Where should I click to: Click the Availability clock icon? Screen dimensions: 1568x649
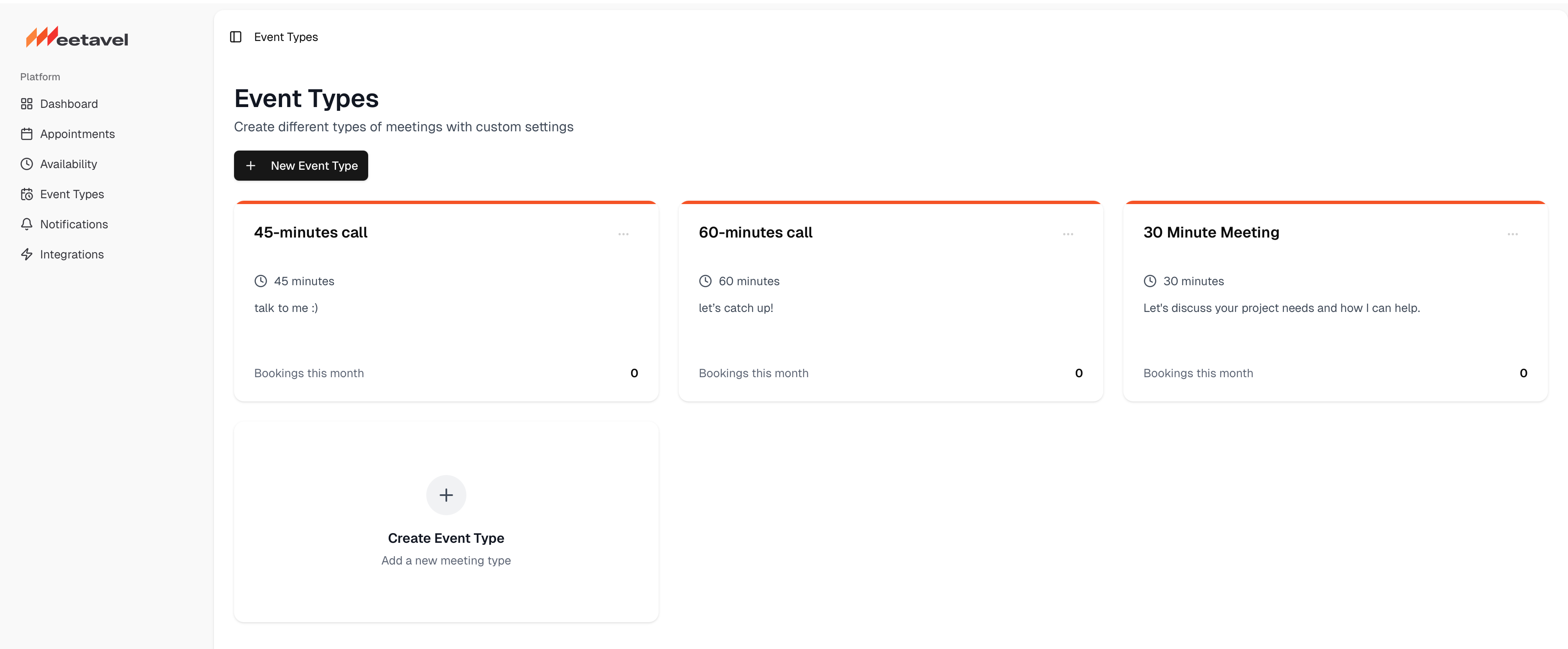click(x=27, y=164)
